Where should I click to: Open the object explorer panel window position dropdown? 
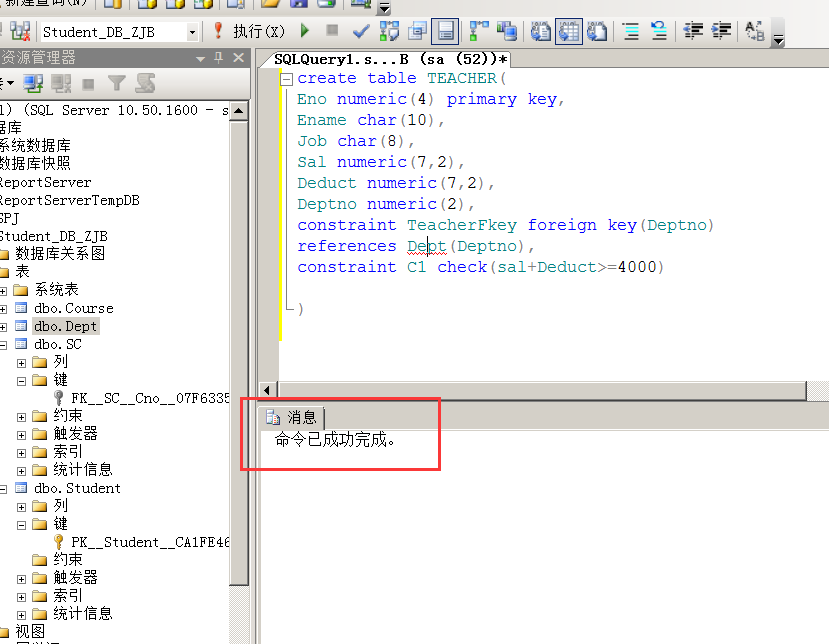coord(200,58)
